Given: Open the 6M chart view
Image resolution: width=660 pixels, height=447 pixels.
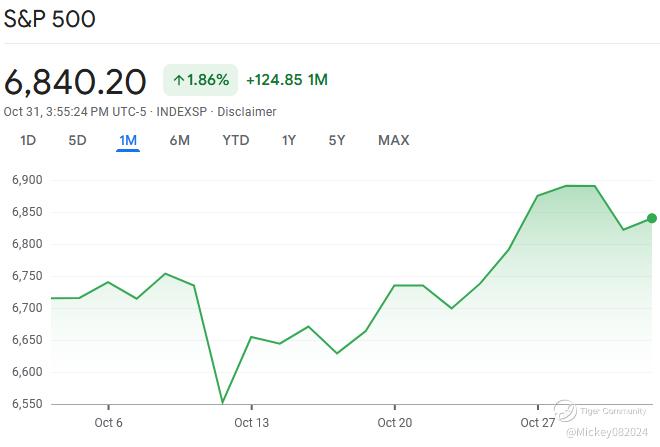Looking at the screenshot, I should pyautogui.click(x=180, y=141).
